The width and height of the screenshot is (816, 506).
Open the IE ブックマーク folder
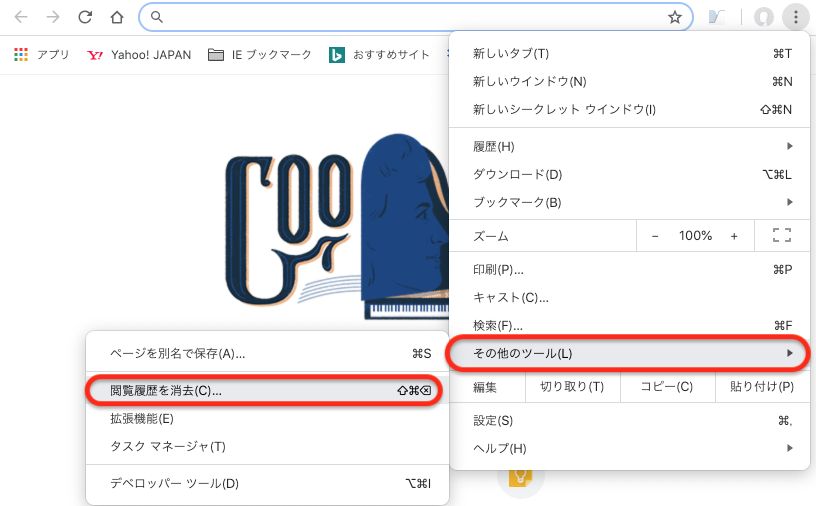click(259, 55)
